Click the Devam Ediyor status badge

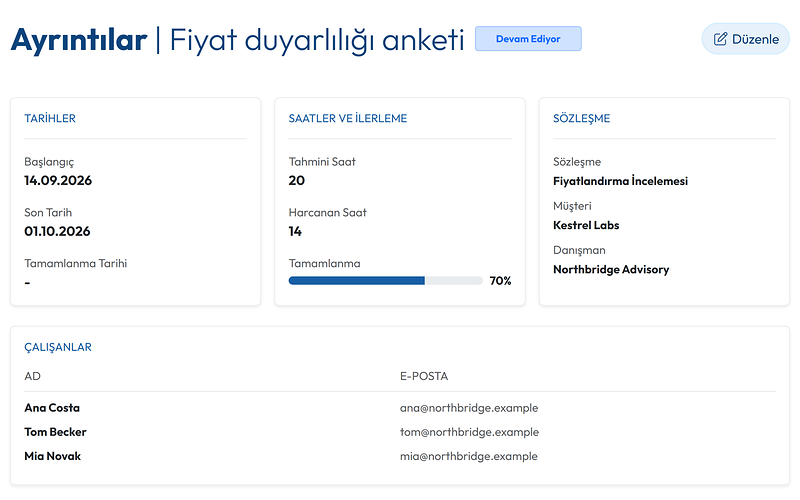[528, 39]
